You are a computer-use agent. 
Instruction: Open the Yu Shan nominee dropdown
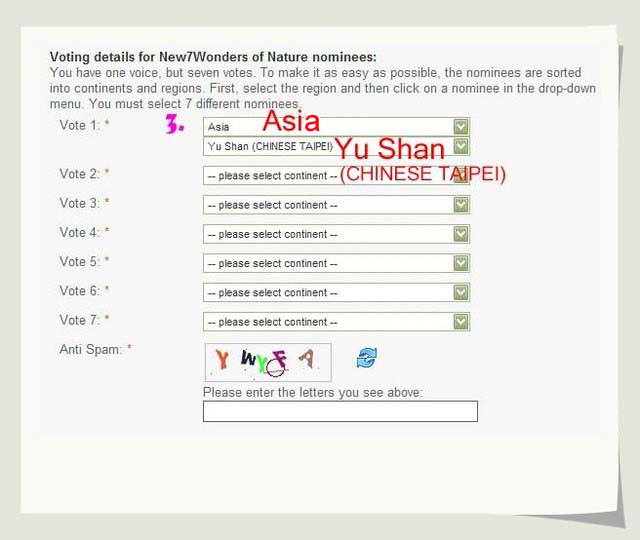click(x=336, y=146)
